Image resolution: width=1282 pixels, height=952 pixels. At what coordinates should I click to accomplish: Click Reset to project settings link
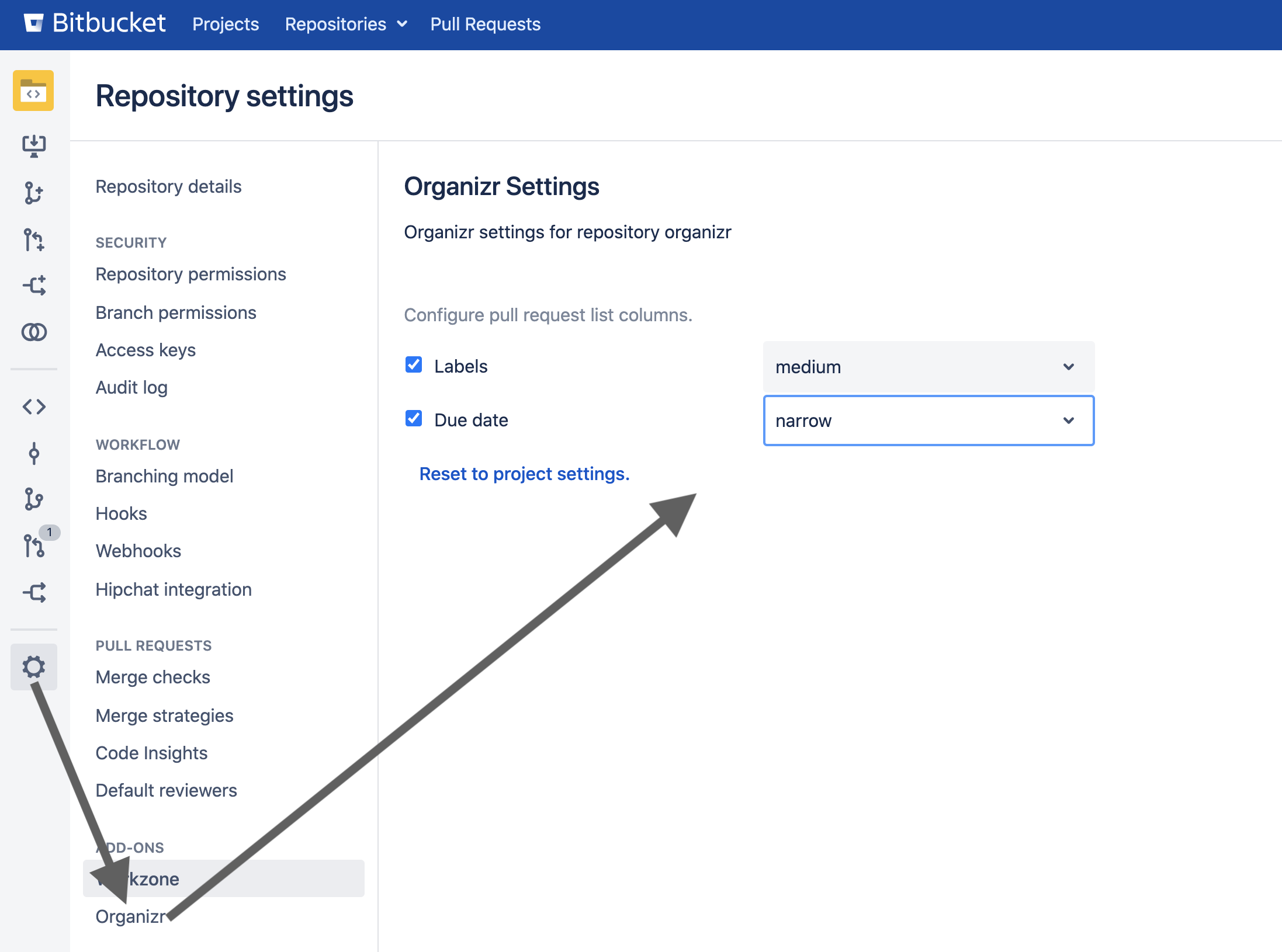(x=524, y=474)
